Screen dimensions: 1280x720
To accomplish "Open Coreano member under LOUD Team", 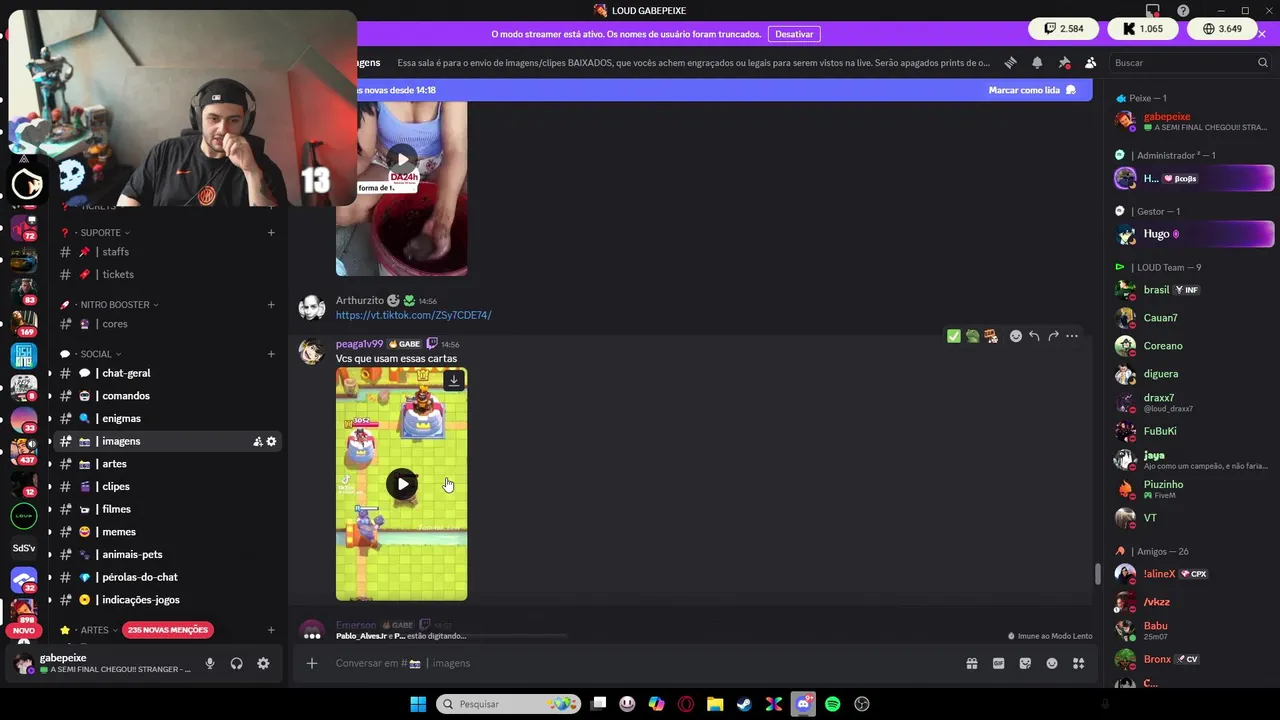I will [1193, 346].
